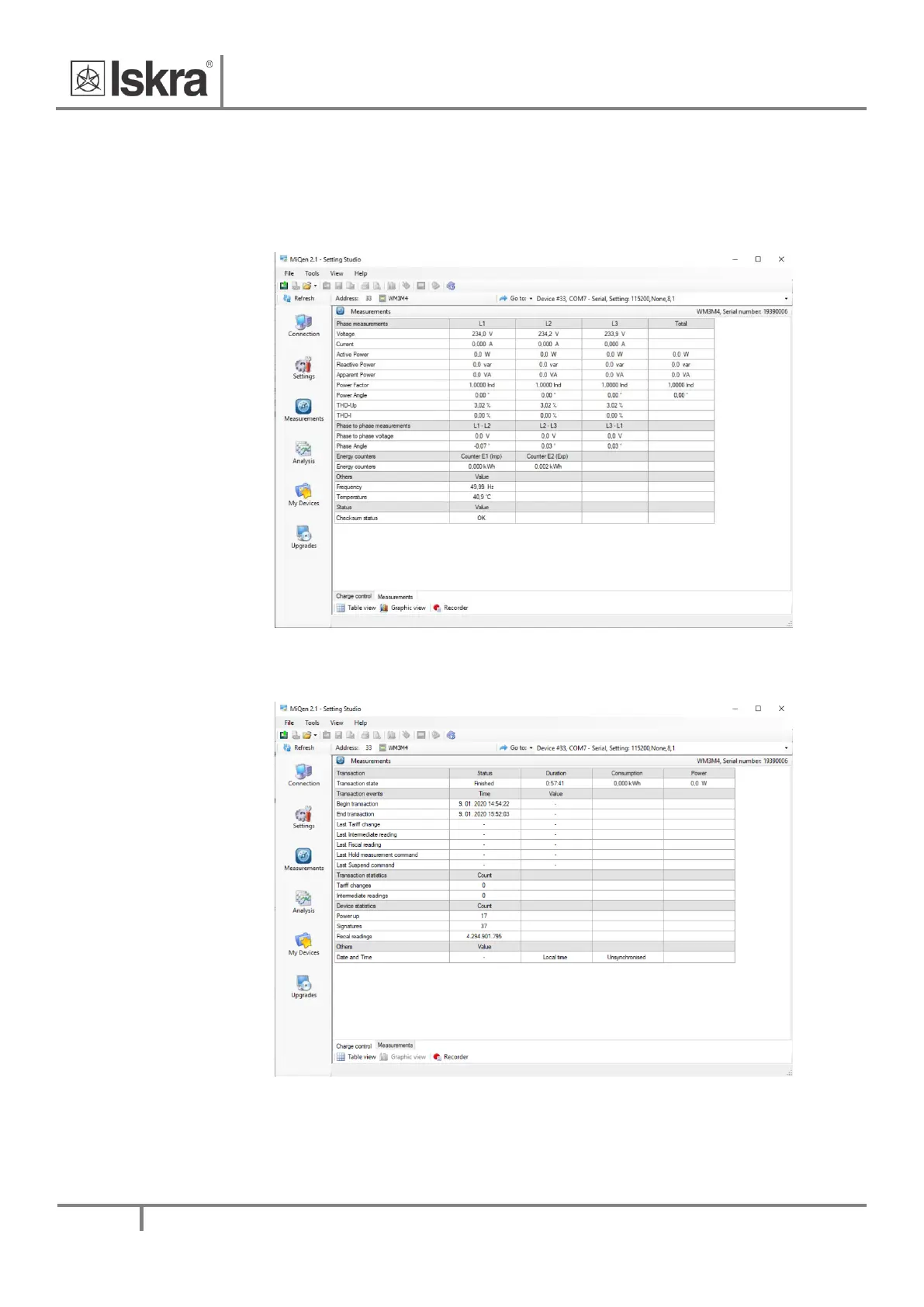This screenshot has width=924, height=1307.
Task: Click the Address 33 field, lower window
Action: click(x=369, y=747)
